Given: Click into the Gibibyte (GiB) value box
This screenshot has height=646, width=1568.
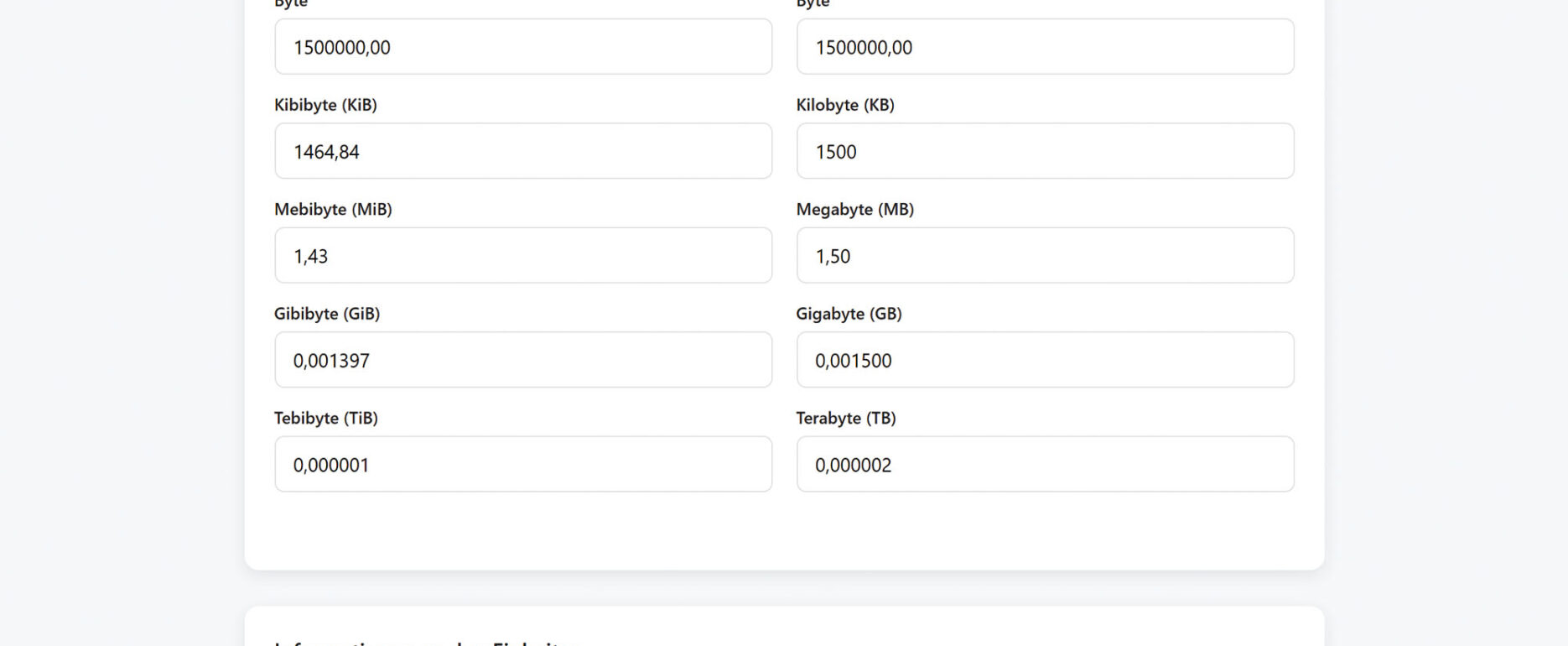Looking at the screenshot, I should (x=522, y=360).
